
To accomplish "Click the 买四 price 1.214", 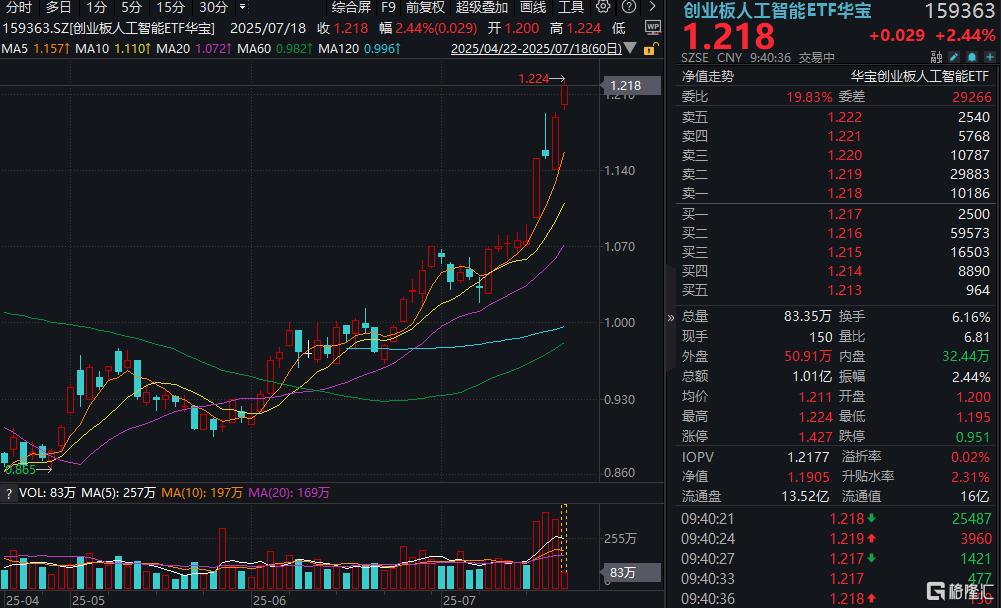I will pyautogui.click(x=845, y=271).
